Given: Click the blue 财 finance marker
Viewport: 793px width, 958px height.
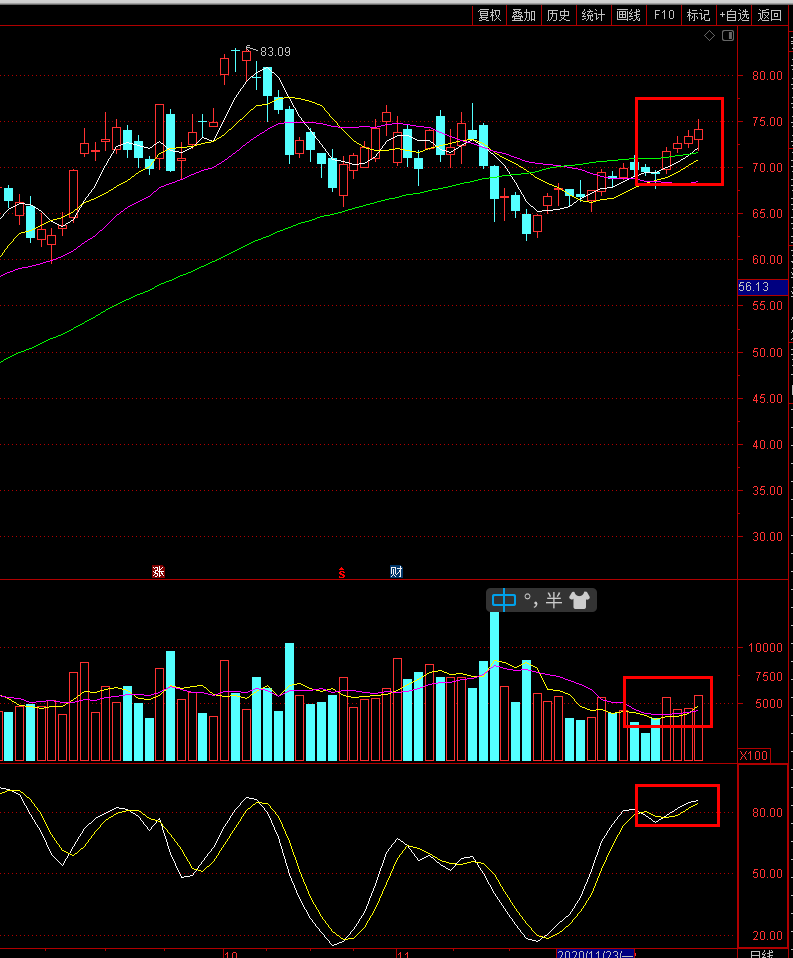Looking at the screenshot, I should tap(396, 572).
